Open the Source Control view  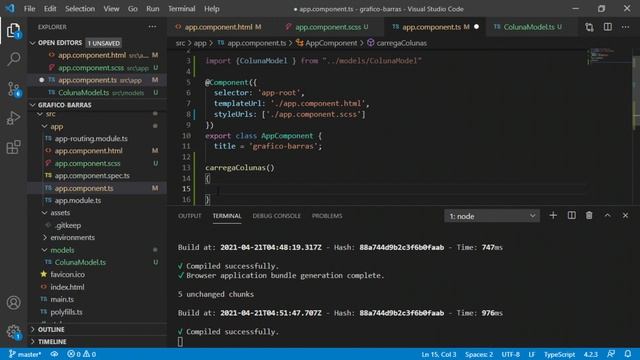(x=13, y=89)
